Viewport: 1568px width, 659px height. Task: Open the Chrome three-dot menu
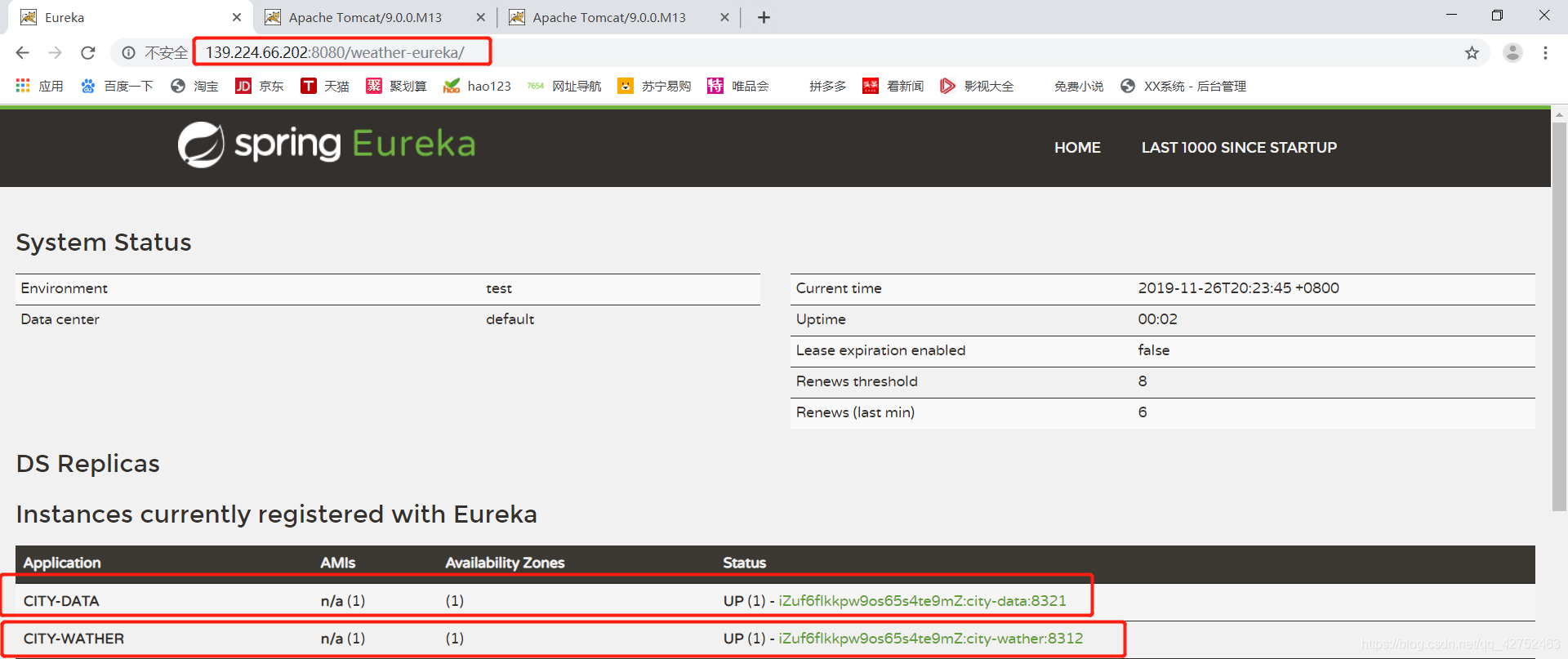[1545, 53]
